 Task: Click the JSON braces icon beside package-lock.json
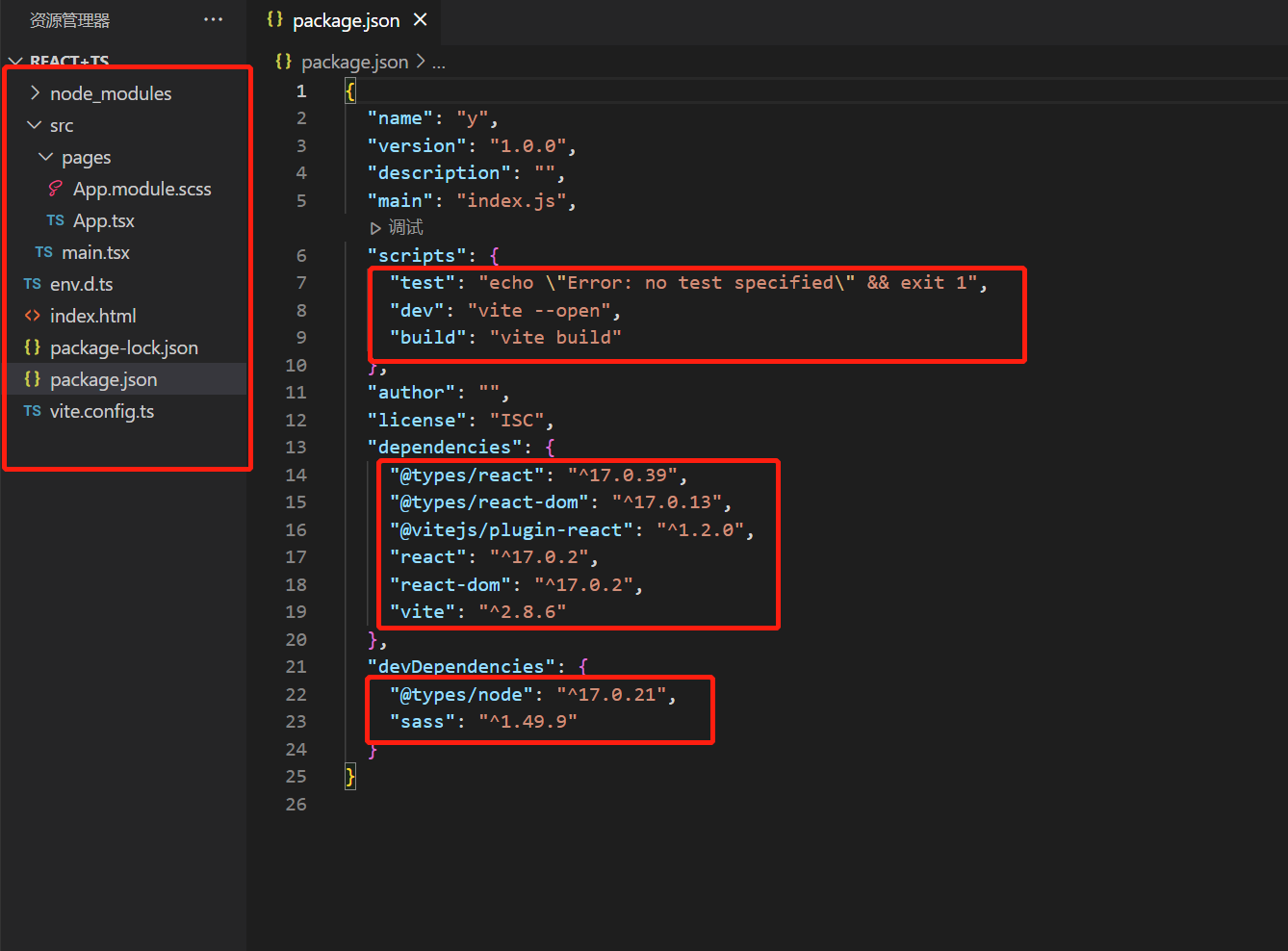33,347
